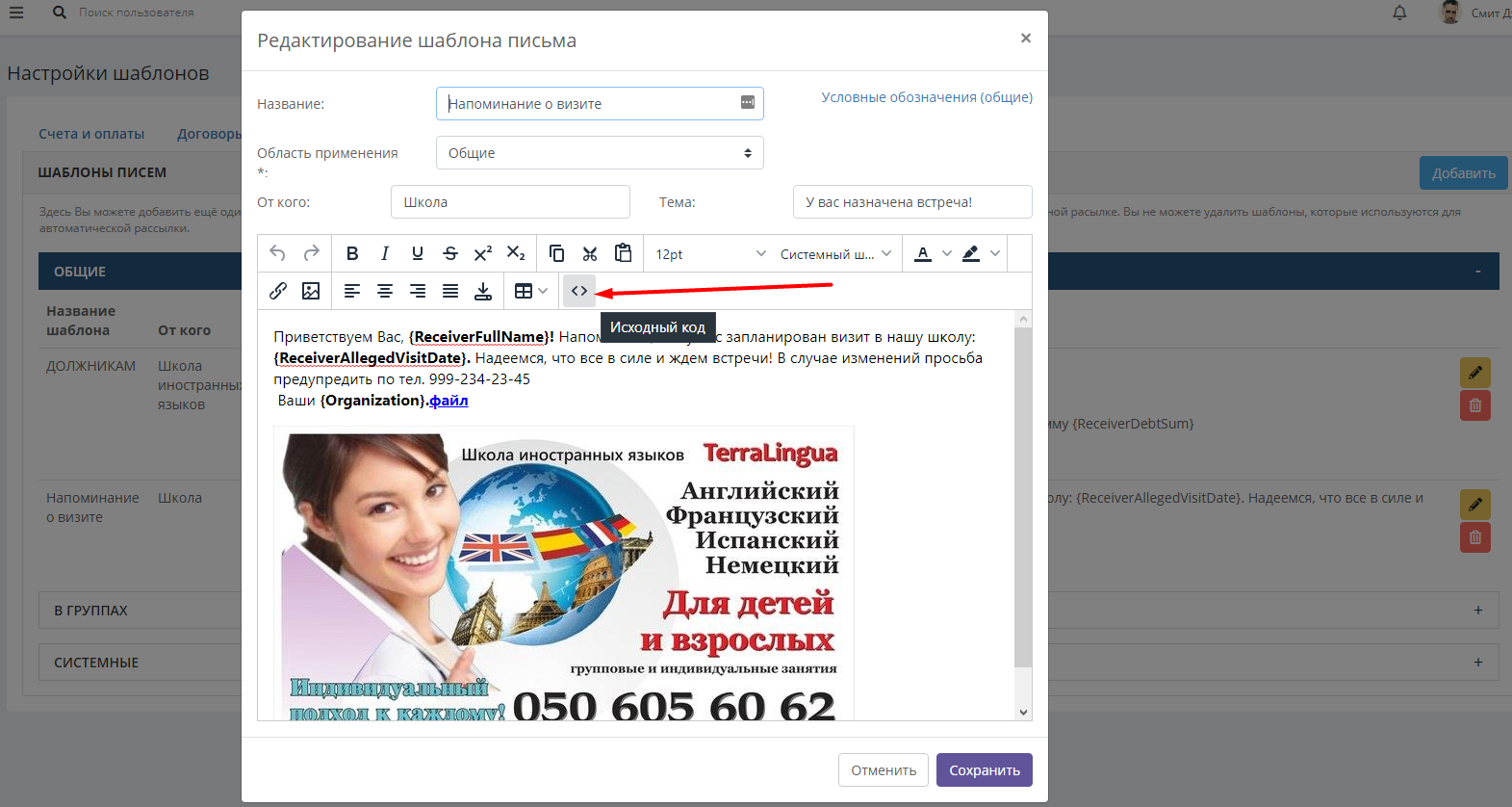Click the Copy icon in the toolbar
1512x807 pixels.
(557, 253)
